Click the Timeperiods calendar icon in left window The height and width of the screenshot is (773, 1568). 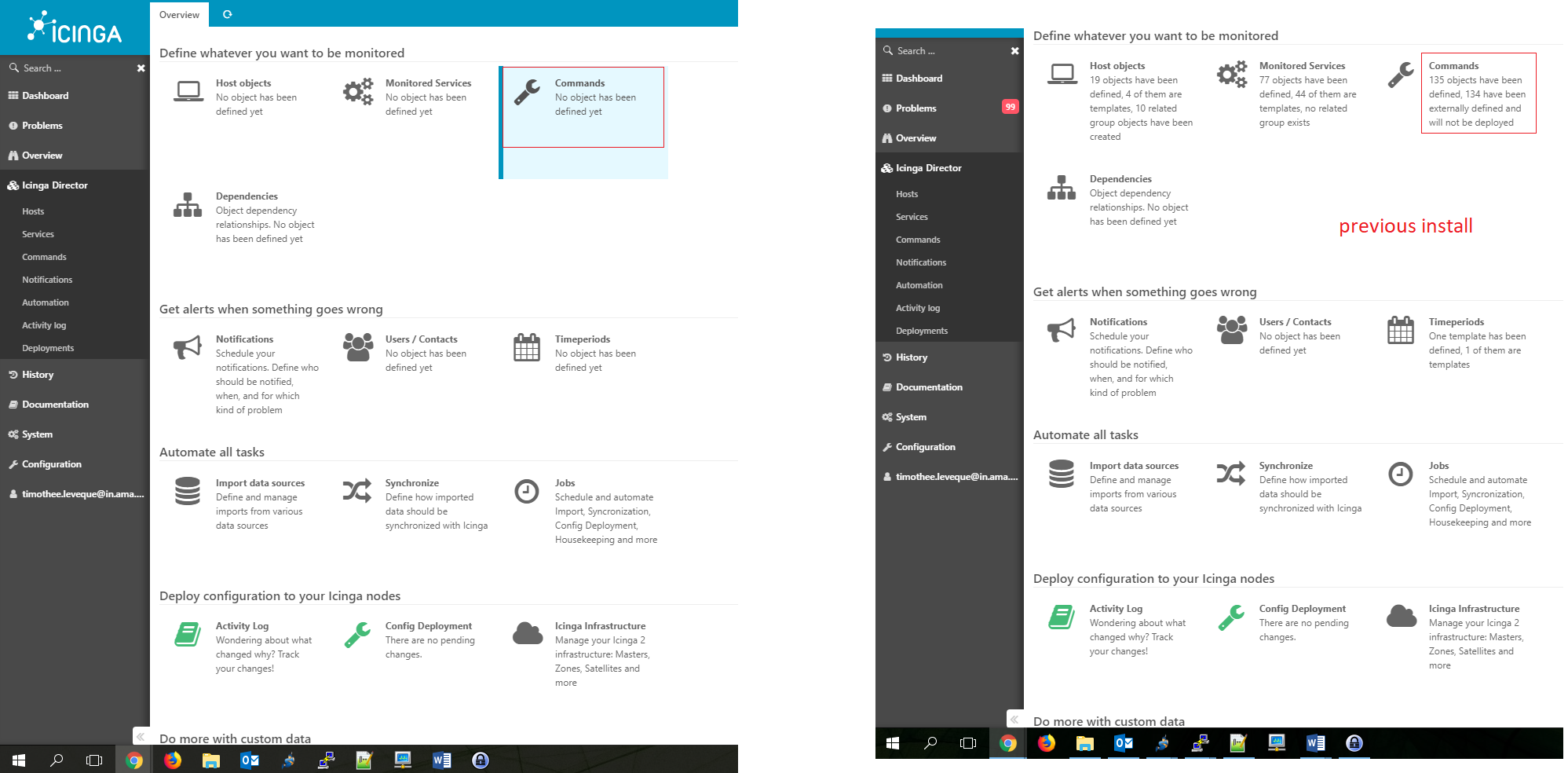point(527,347)
